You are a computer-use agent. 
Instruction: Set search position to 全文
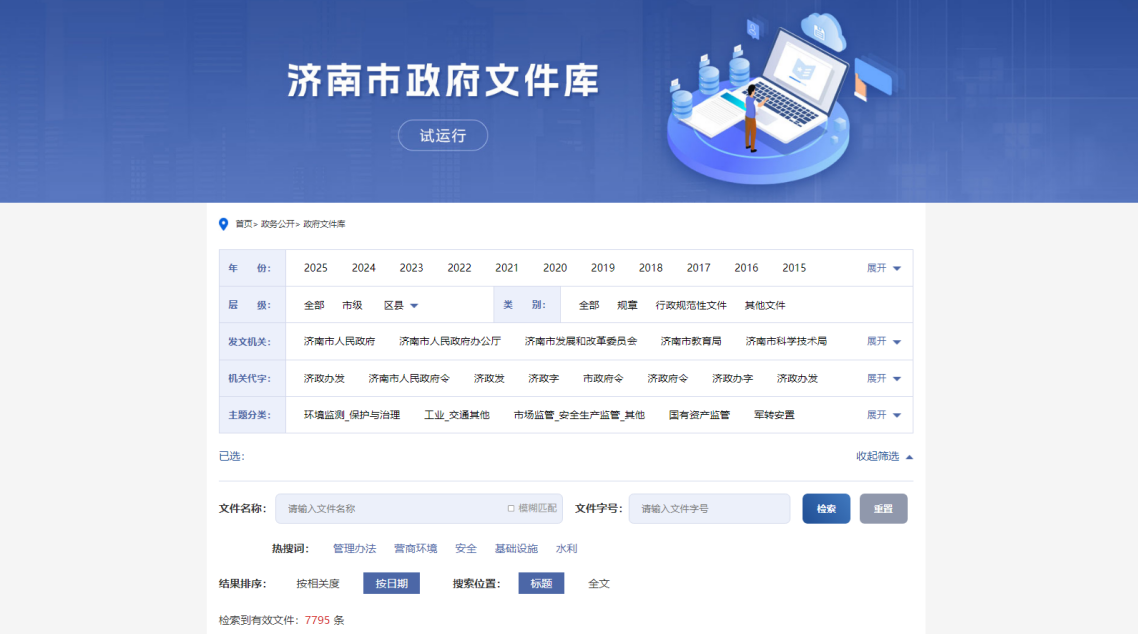[599, 584]
